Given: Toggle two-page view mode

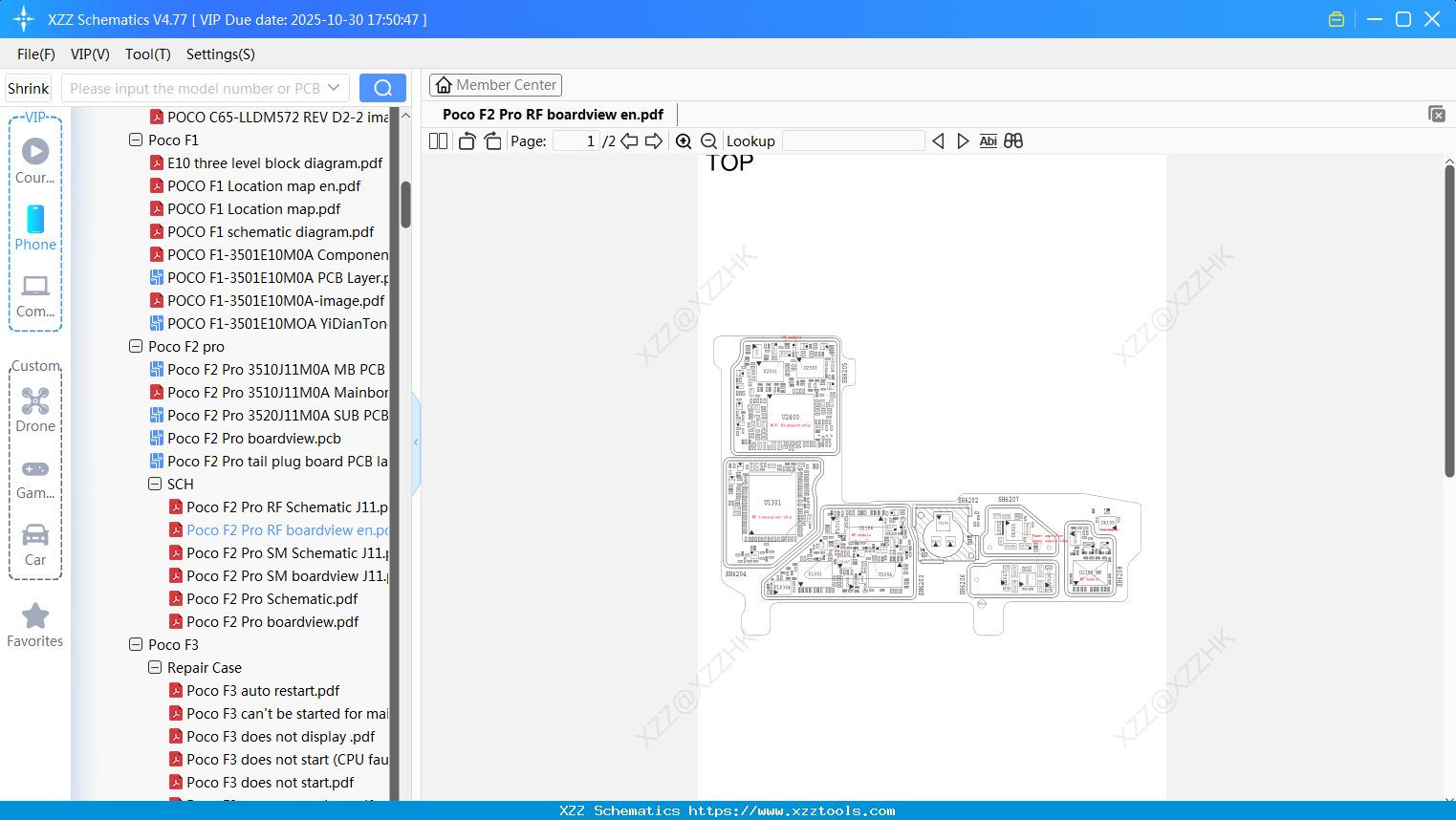Looking at the screenshot, I should (438, 140).
